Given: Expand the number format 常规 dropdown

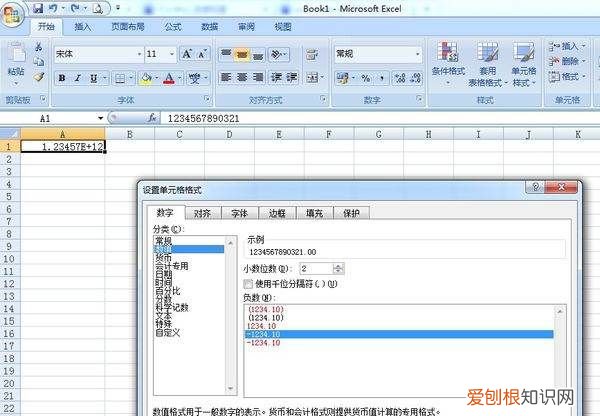Looking at the screenshot, I should click(418, 54).
